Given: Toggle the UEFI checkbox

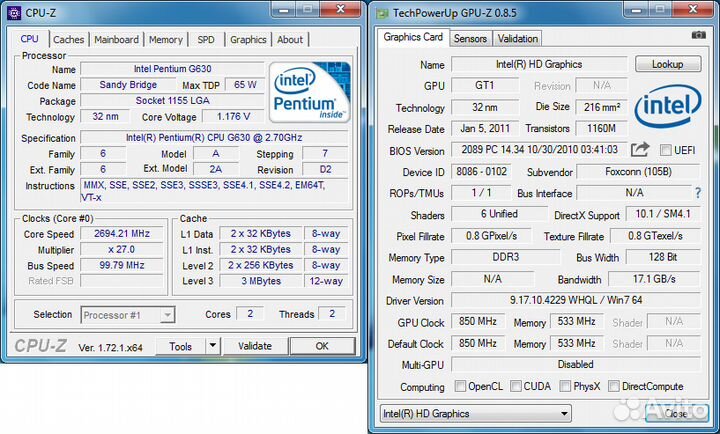Looking at the screenshot, I should coord(665,150).
